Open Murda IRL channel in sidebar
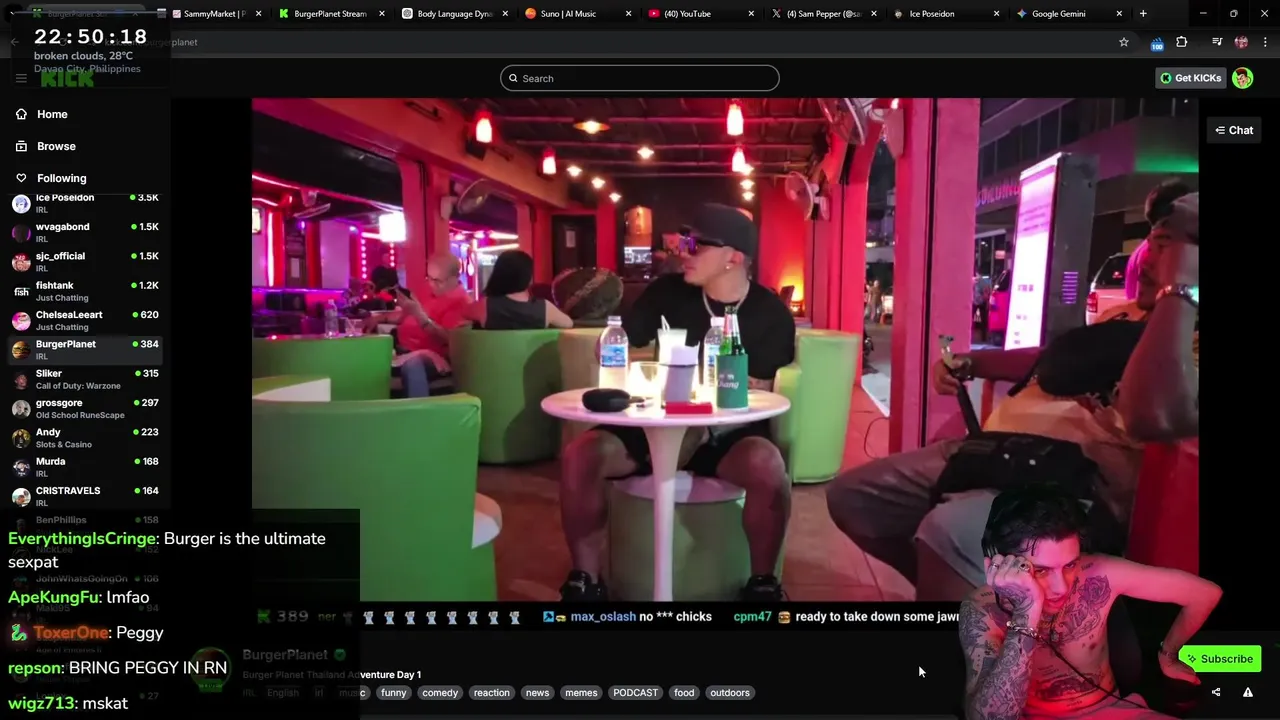 (85, 467)
